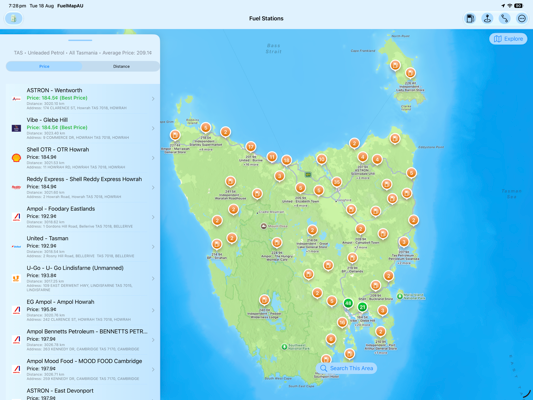The height and width of the screenshot is (400, 533).
Task: Expand Ampol - Foodary Eastlands chevron
Action: (153, 217)
